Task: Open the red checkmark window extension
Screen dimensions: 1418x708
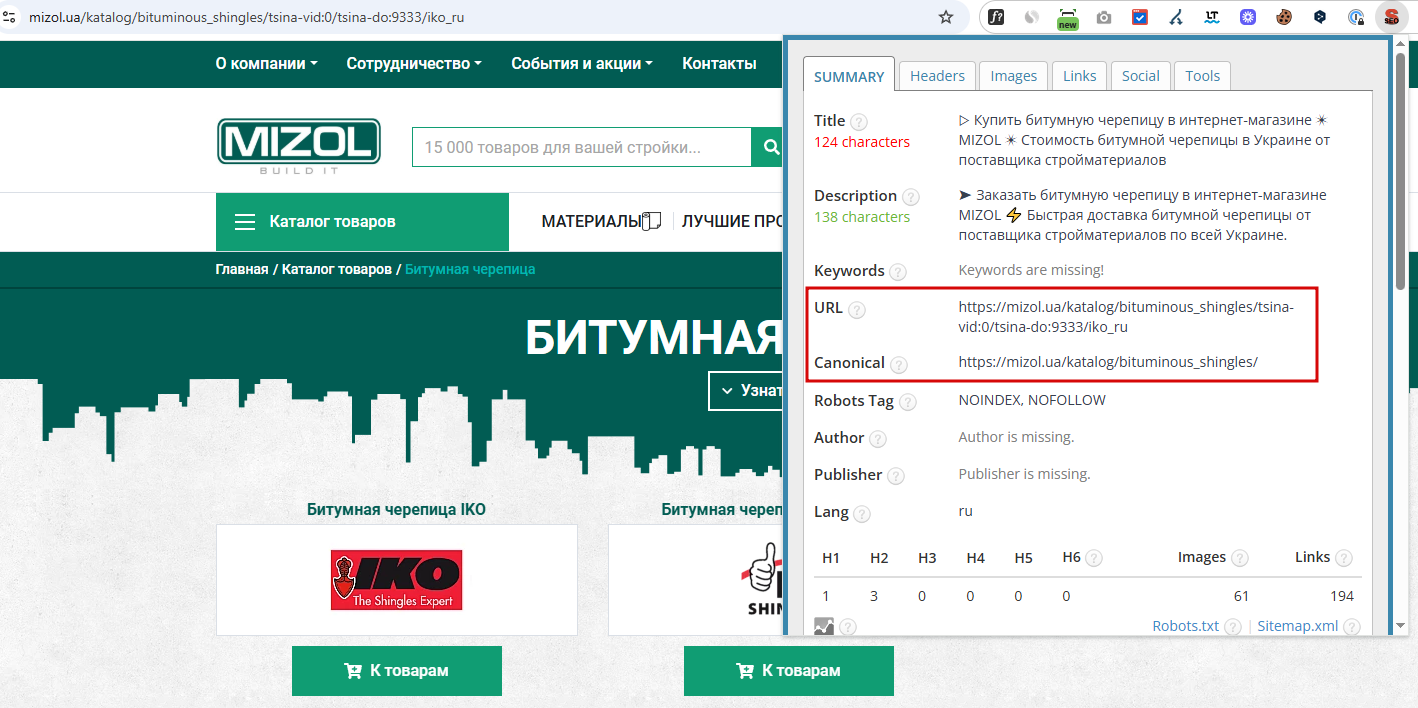Action: click(x=1140, y=17)
